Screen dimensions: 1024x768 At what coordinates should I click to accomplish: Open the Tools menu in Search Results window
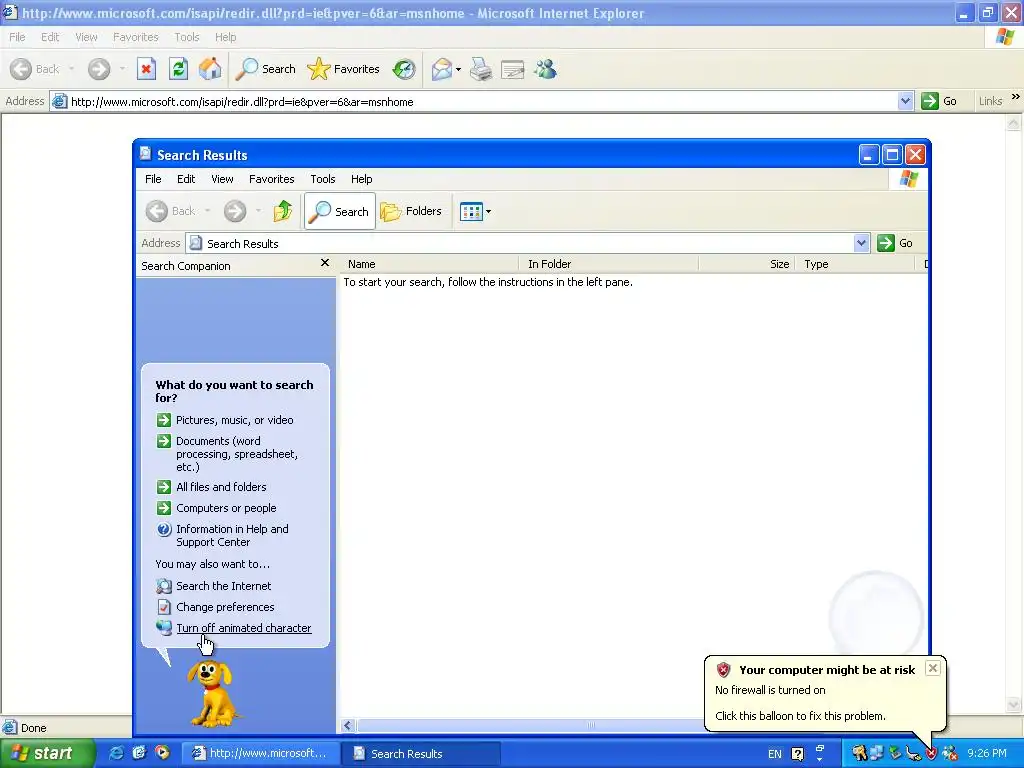tap(323, 179)
